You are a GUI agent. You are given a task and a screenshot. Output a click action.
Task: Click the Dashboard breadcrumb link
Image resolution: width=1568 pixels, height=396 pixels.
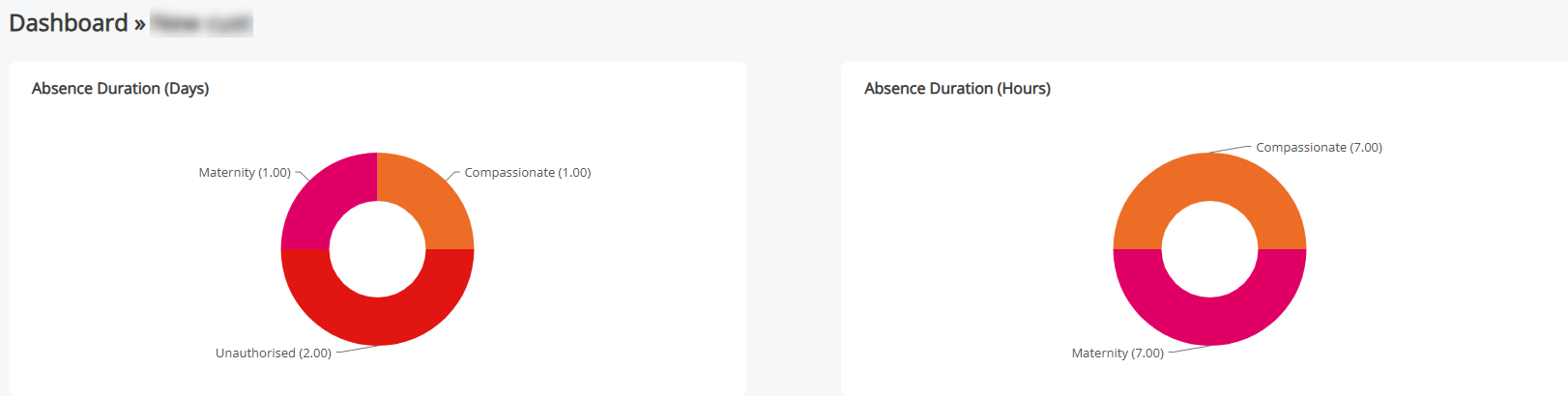point(68,23)
